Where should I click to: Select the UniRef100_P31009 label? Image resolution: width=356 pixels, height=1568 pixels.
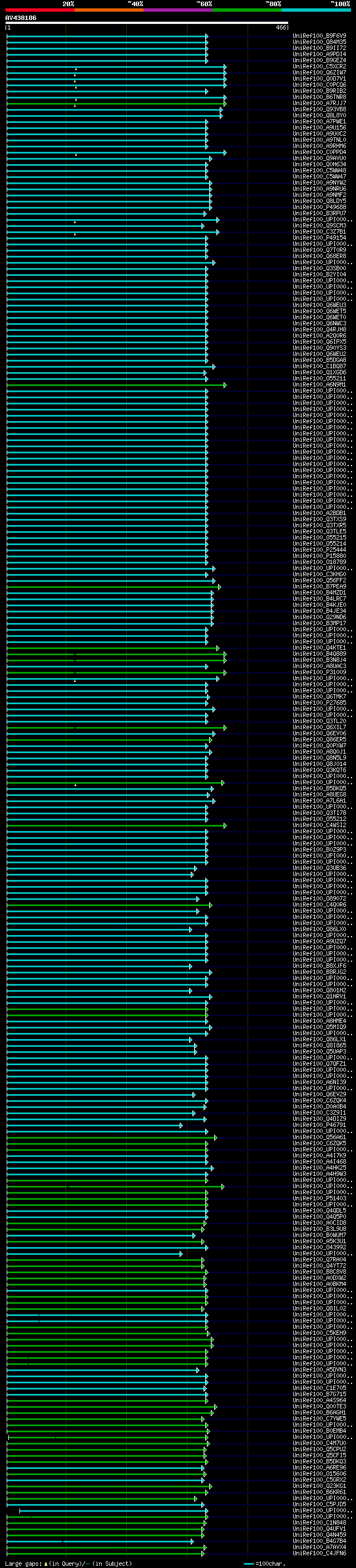pos(319,672)
